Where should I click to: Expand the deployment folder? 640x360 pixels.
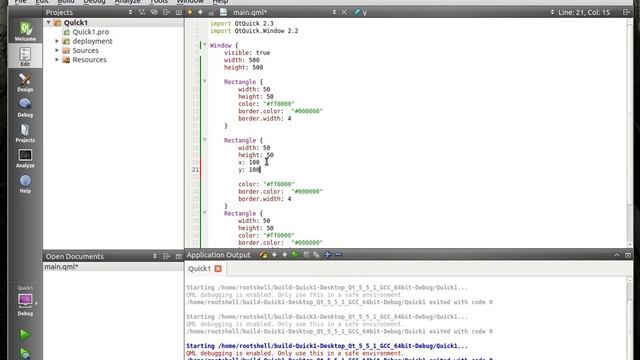pos(57,41)
